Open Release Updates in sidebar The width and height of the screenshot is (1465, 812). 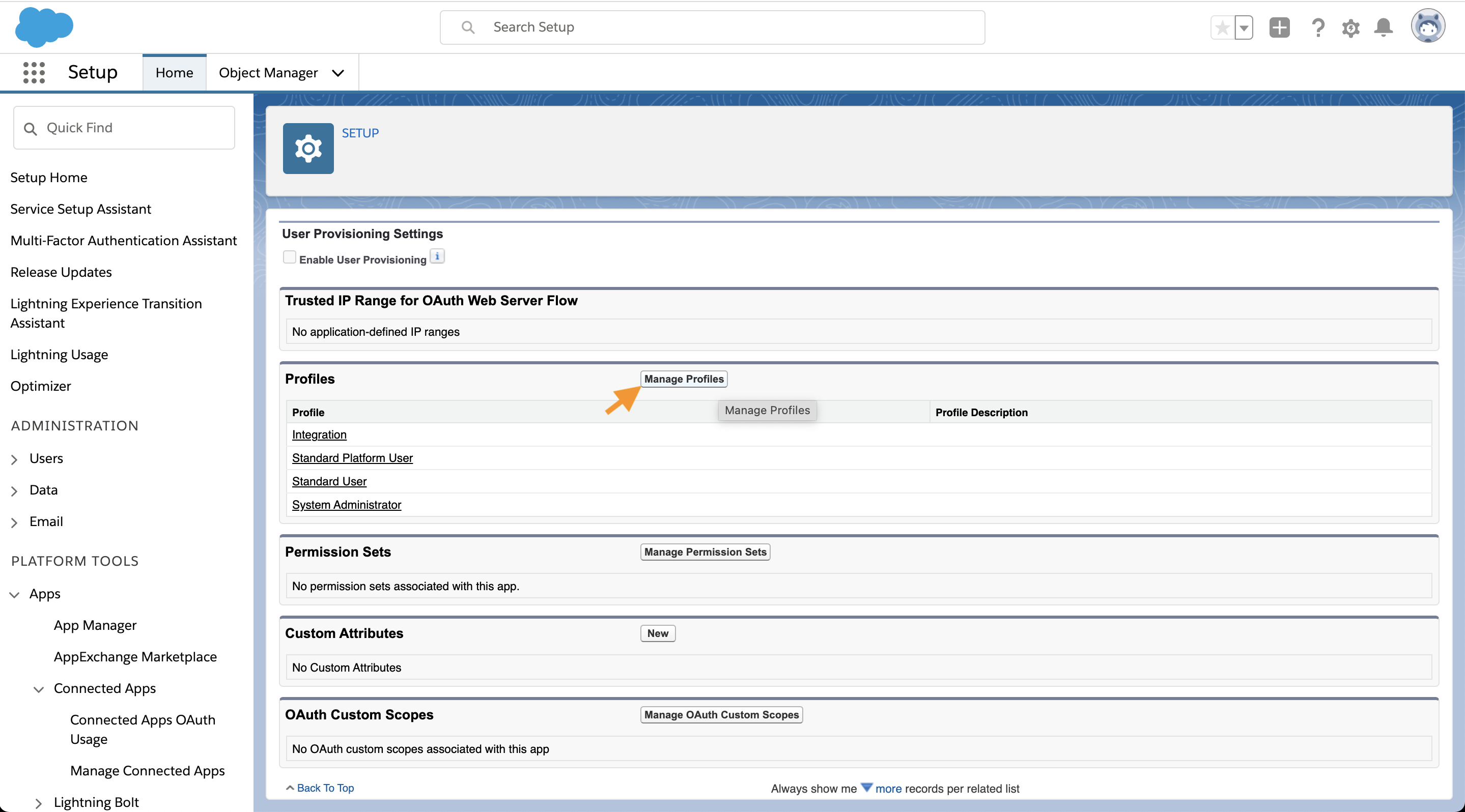61,272
